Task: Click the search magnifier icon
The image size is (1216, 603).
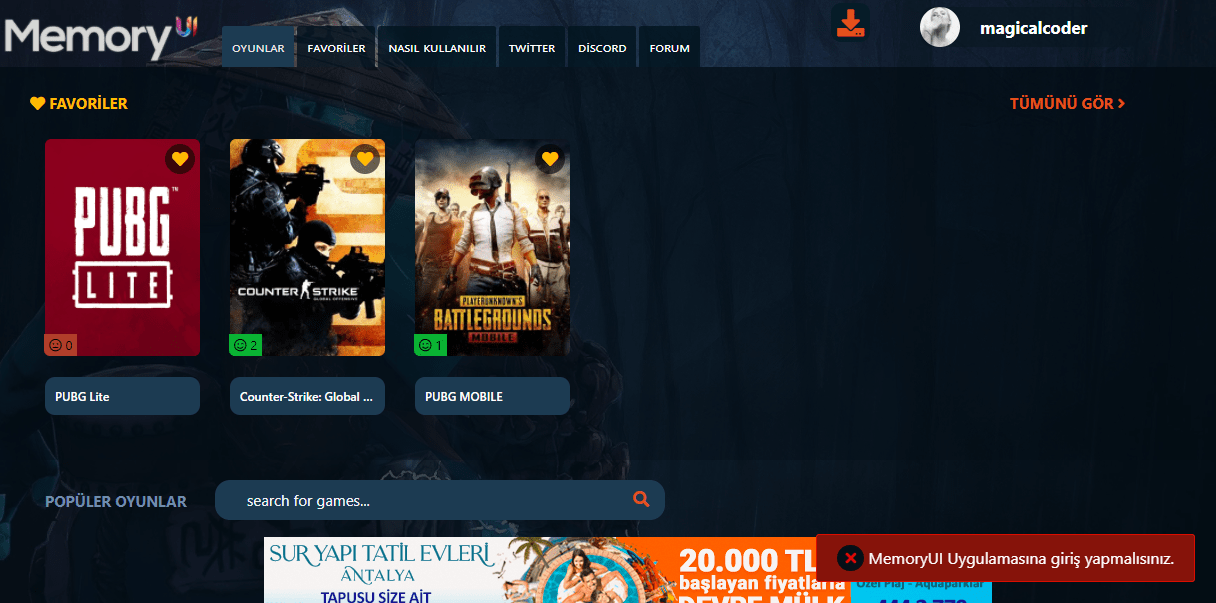Action: click(641, 499)
